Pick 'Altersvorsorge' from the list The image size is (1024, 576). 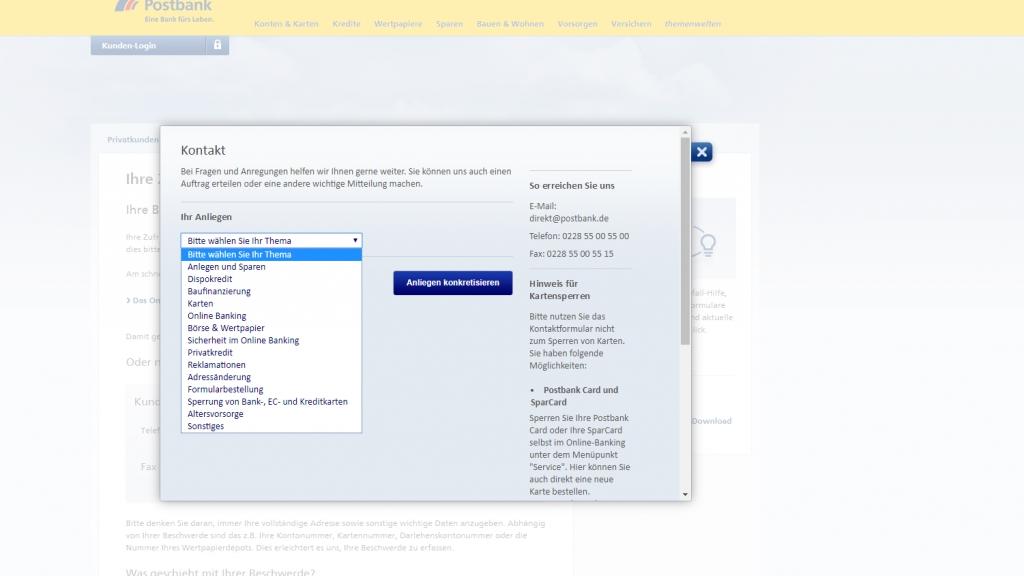pos(271,414)
